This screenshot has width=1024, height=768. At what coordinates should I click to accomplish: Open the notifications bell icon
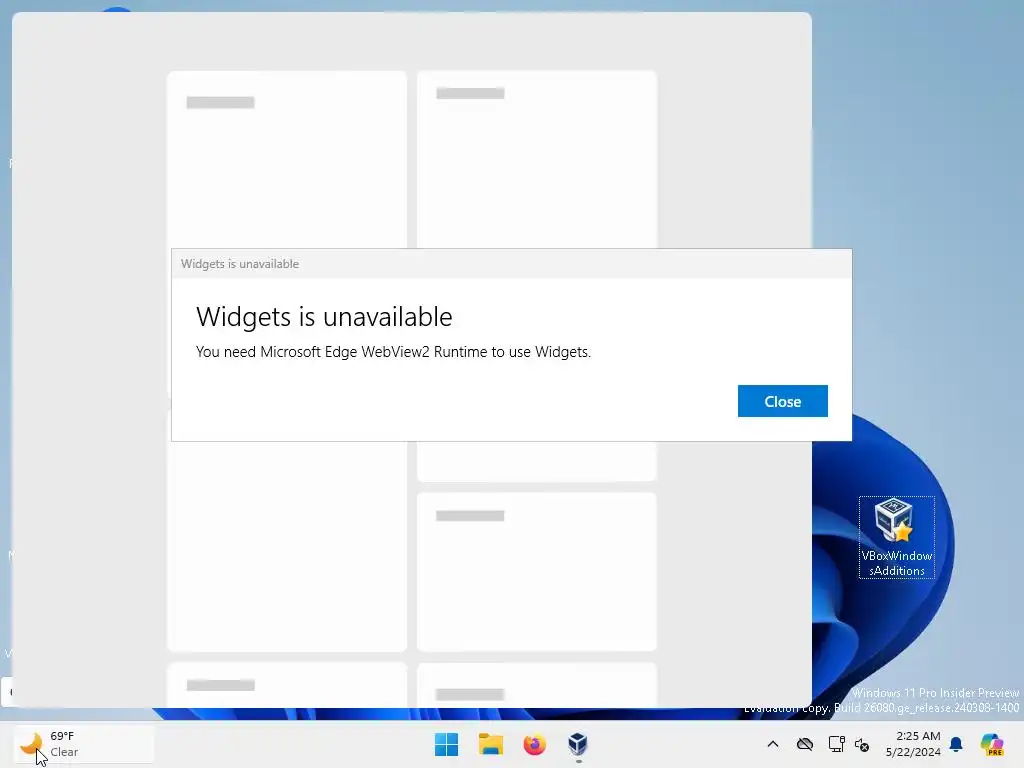[x=956, y=744]
